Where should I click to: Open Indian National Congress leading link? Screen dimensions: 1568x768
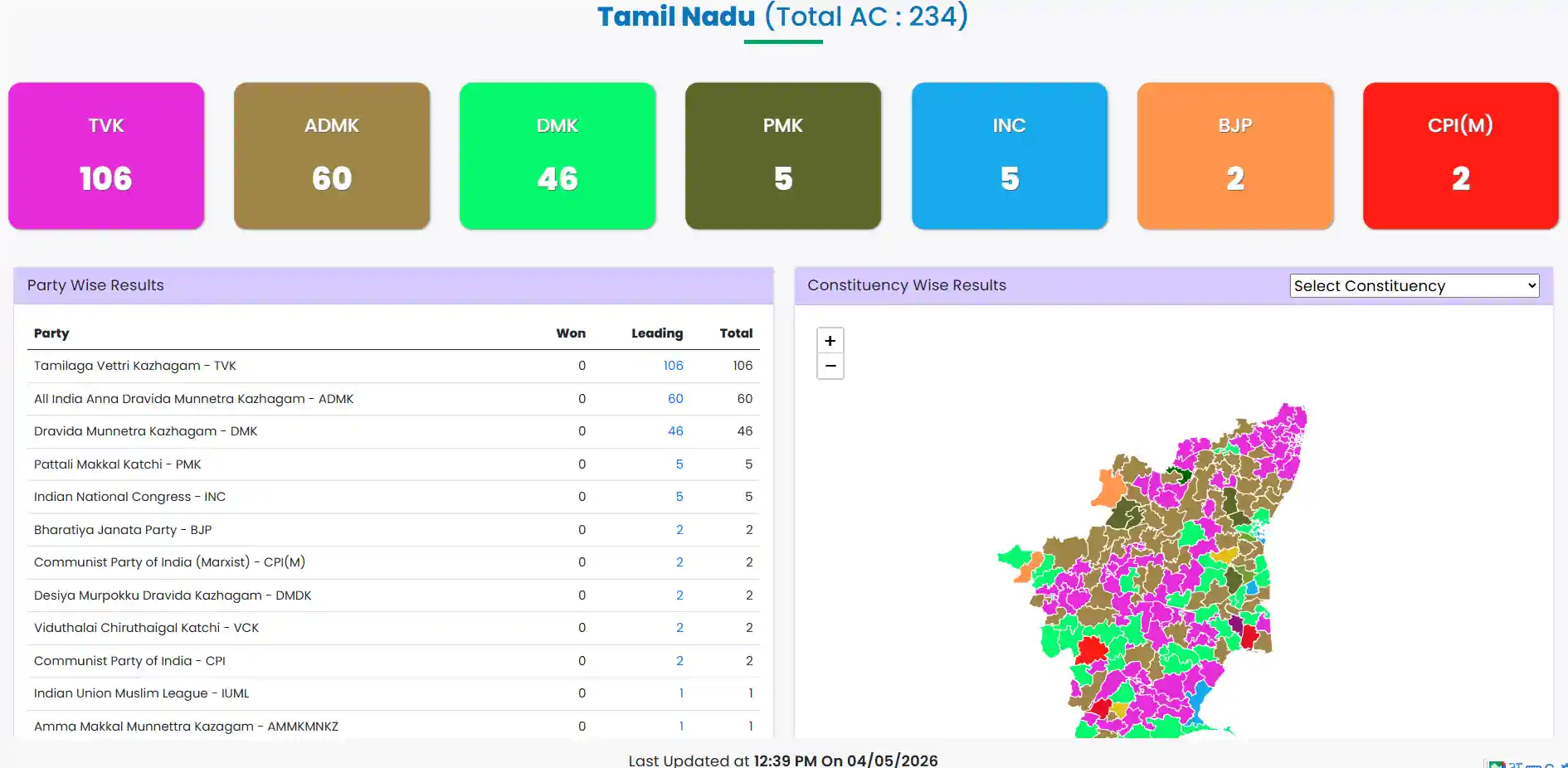pyautogui.click(x=679, y=497)
